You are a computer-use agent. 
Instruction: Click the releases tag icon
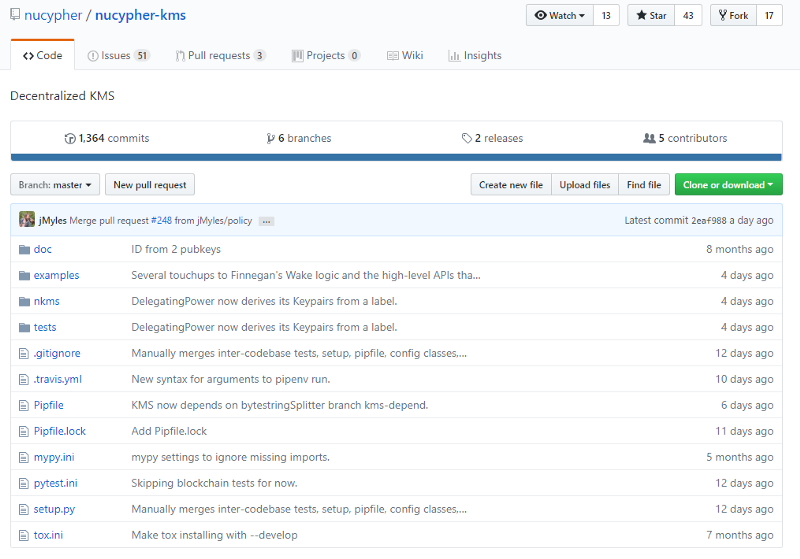[466, 138]
